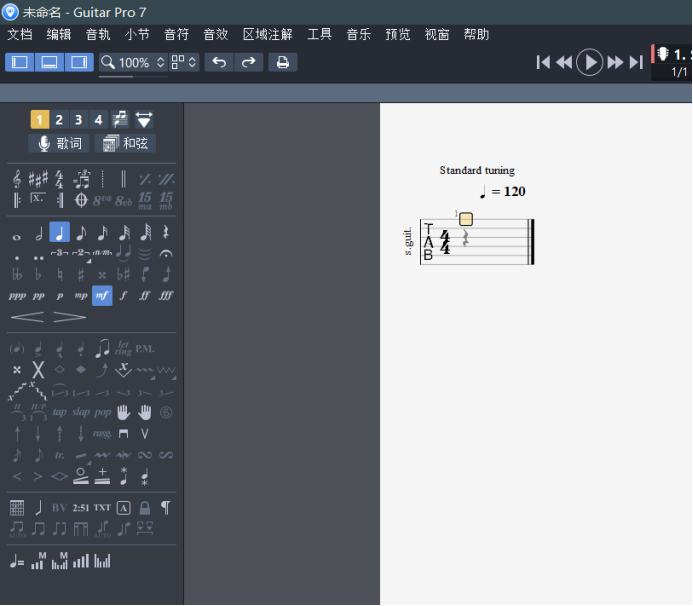This screenshot has height=606, width=693.
Task: Toggle the palm mute P.M. effect
Action: 145,349
